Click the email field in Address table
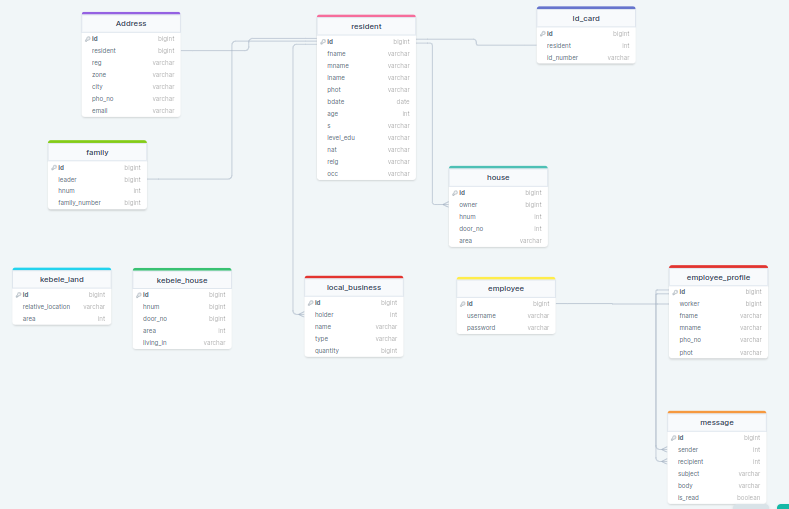Viewport: 789px width, 509px height. (x=131, y=111)
